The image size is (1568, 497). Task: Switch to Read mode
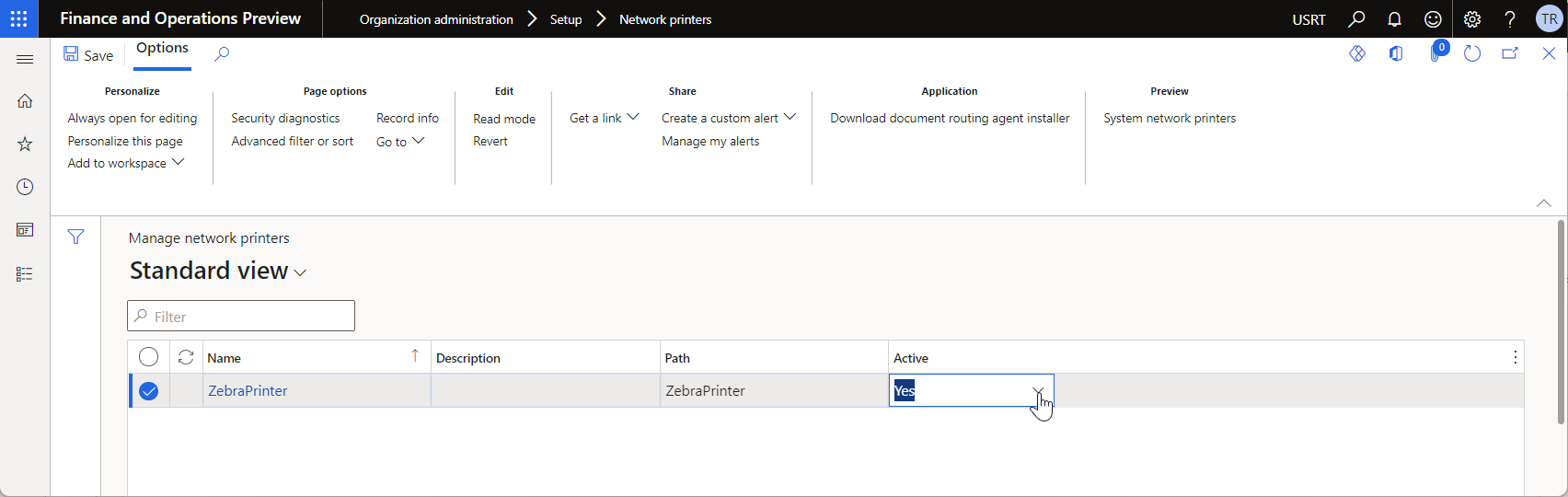point(504,119)
